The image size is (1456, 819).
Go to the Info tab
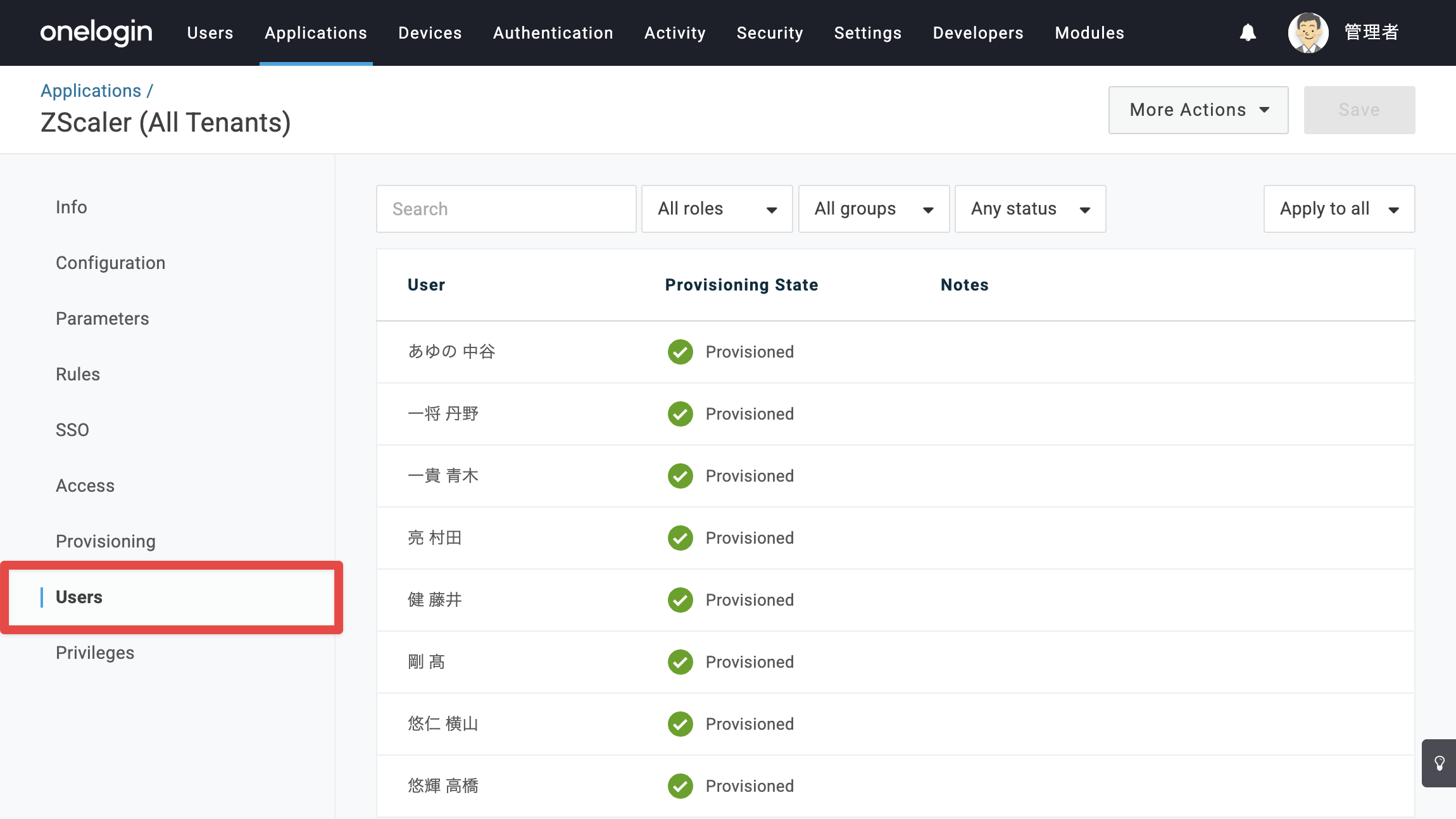coord(72,207)
